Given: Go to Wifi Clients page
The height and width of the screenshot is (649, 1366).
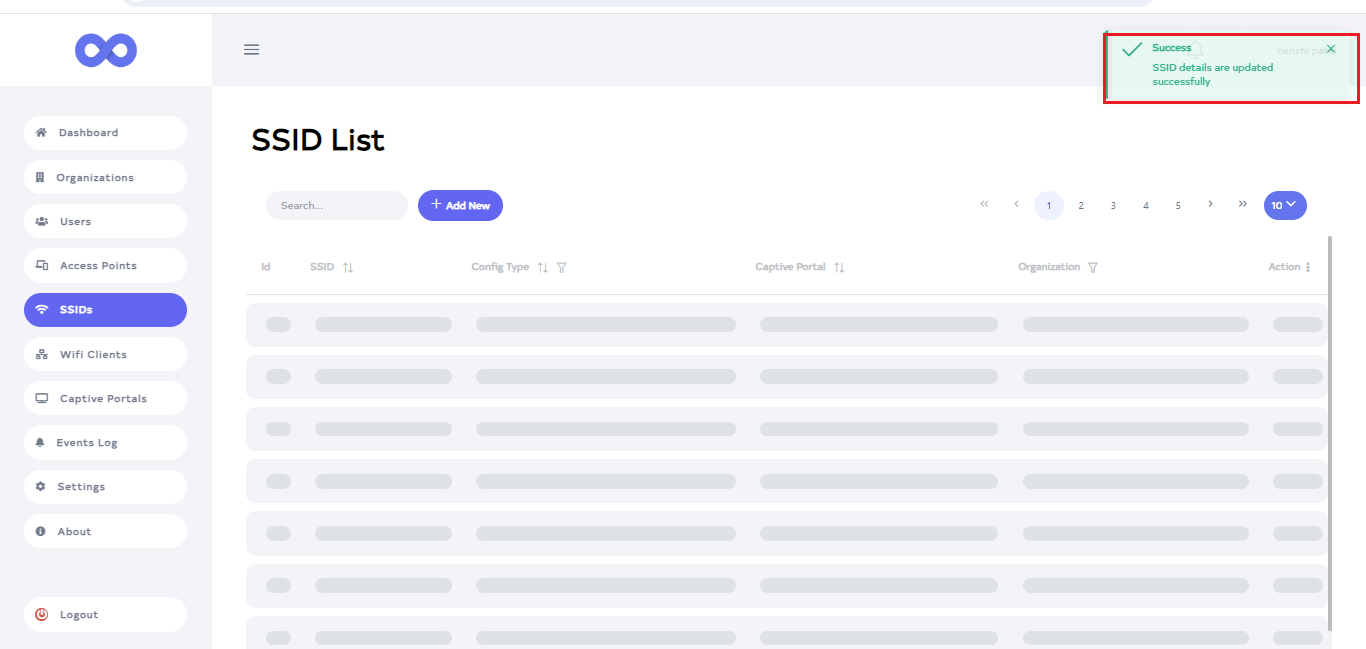Looking at the screenshot, I should pyautogui.click(x=105, y=355).
